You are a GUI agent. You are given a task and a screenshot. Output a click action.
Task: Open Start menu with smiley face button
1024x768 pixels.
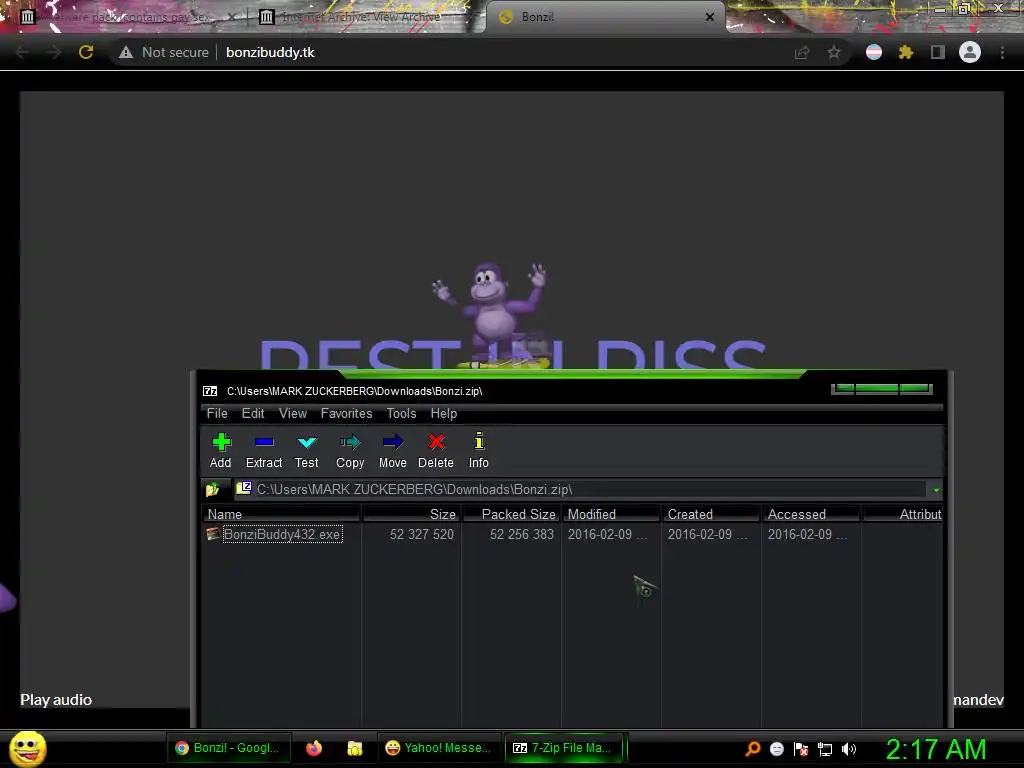tap(27, 748)
